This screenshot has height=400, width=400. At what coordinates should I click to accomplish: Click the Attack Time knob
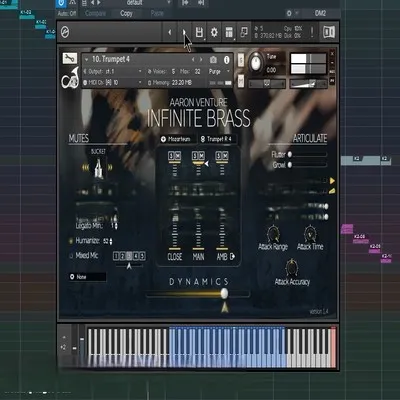(x=310, y=234)
